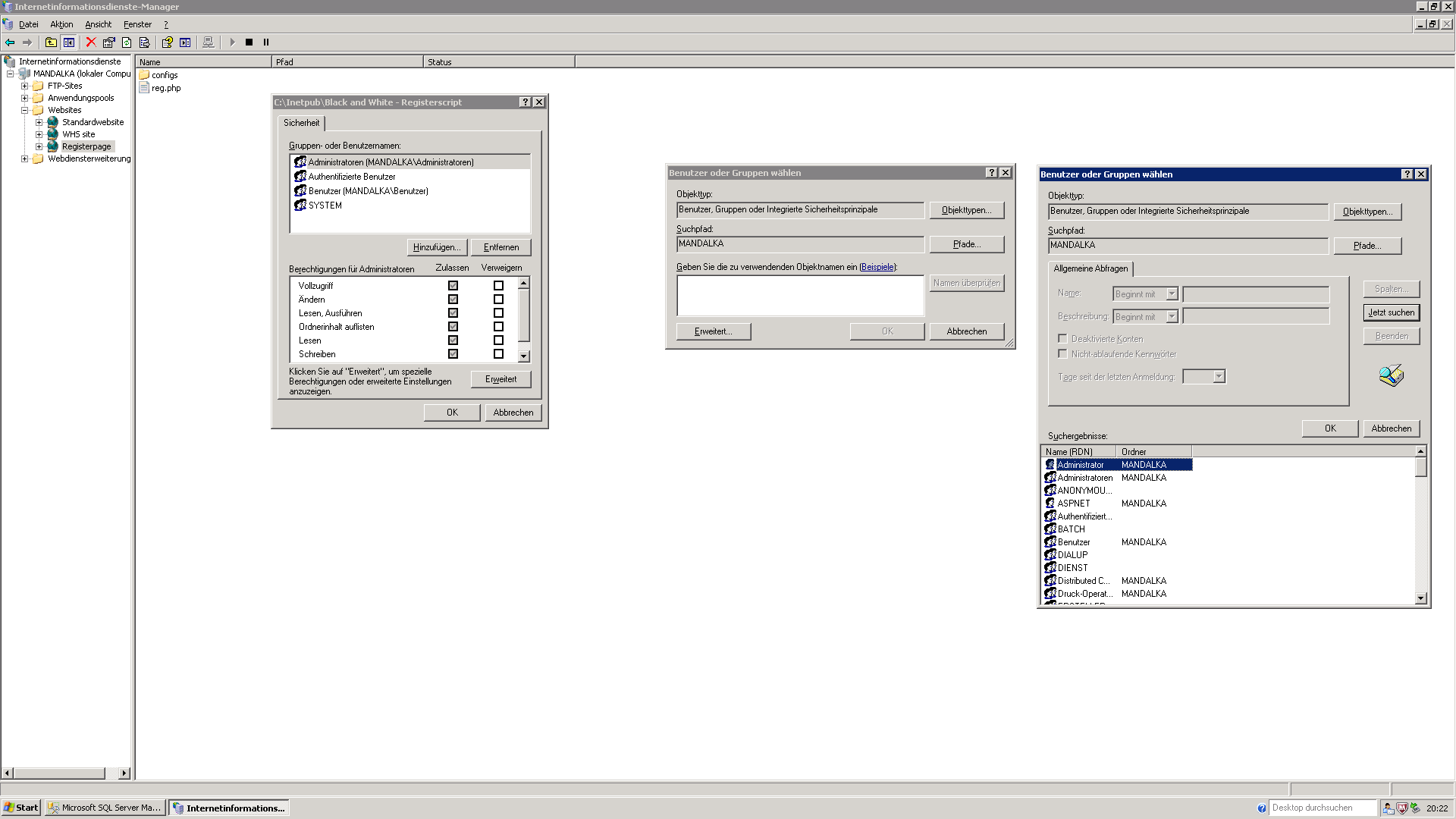Viewport: 1456px width, 819px height.
Task: Expand the FTP-Sites tree node
Action: click(x=24, y=86)
